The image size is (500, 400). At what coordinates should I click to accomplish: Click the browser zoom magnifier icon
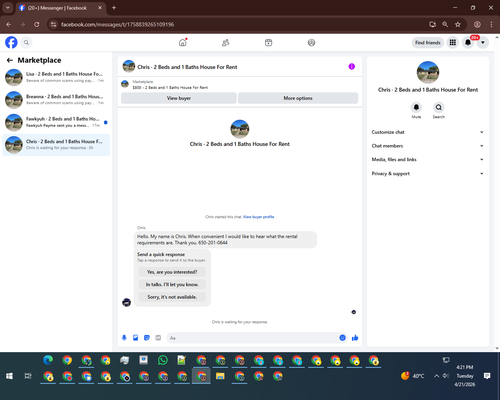click(445, 24)
